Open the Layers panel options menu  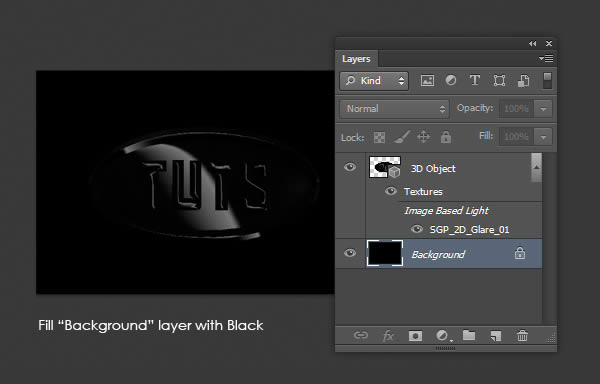(546, 59)
